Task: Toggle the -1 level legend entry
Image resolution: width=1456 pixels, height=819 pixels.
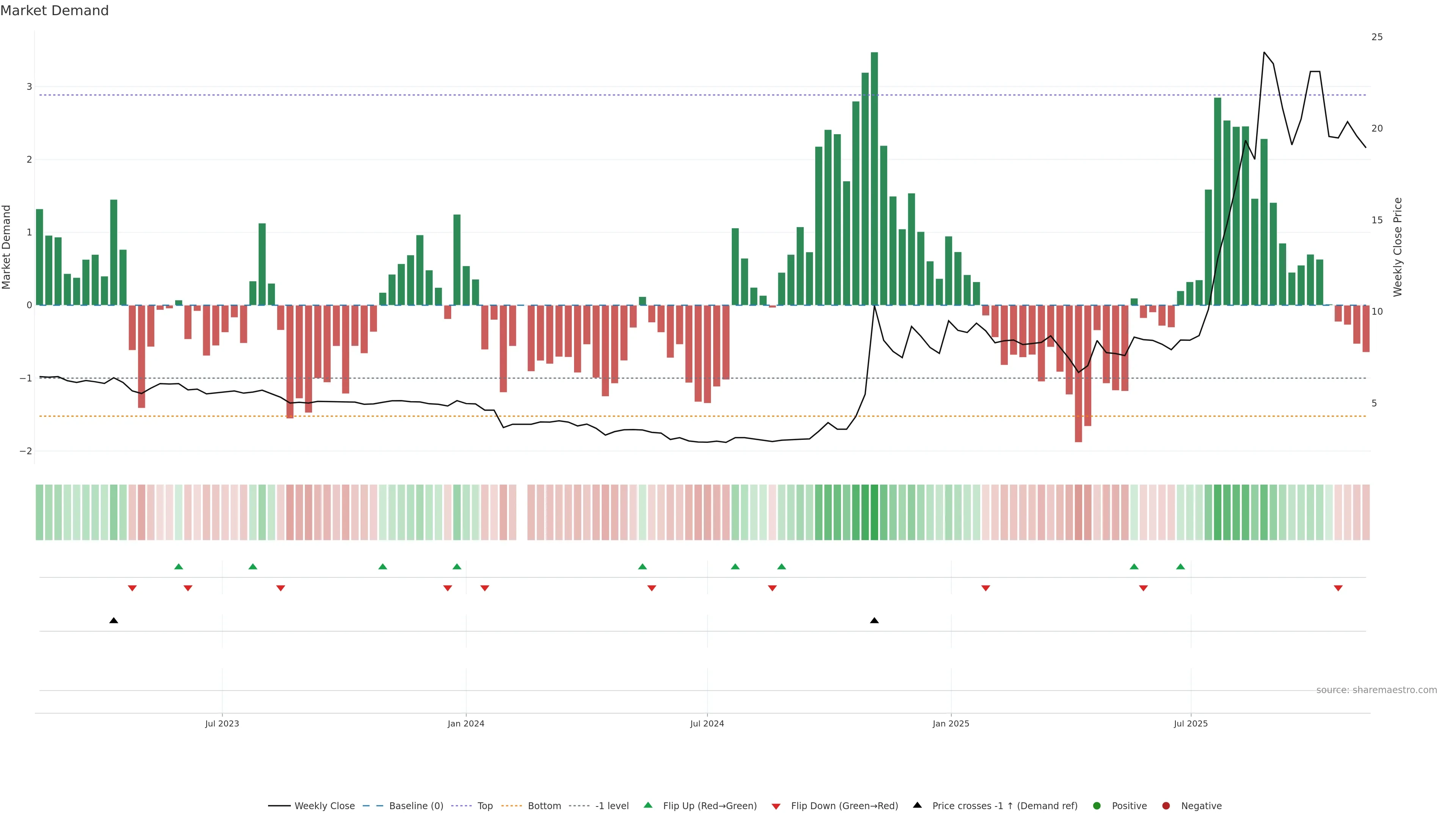Action: point(612,805)
